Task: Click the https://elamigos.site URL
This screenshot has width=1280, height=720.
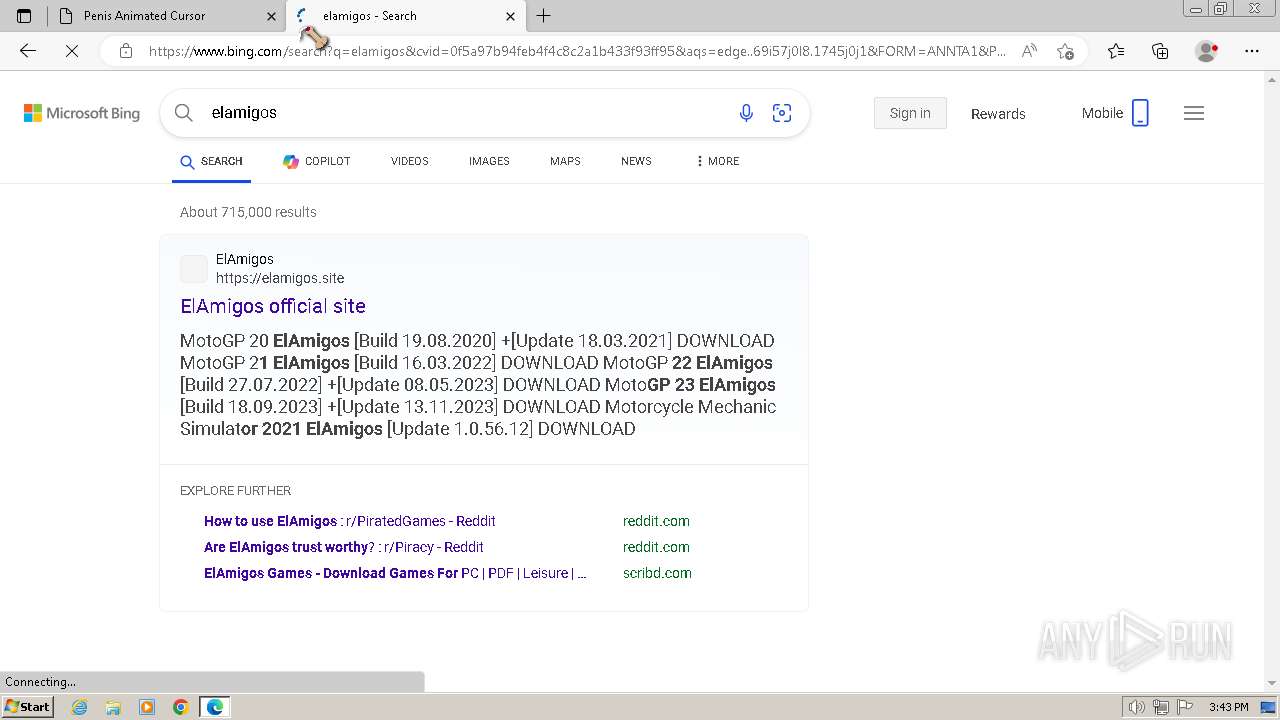Action: (x=280, y=278)
